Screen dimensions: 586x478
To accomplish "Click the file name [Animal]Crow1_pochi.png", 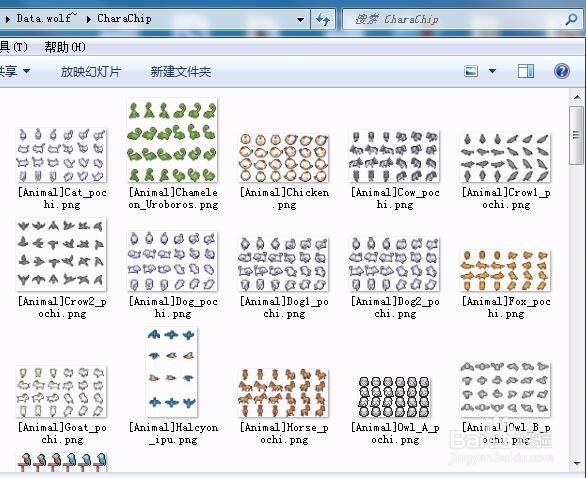I will (506, 198).
